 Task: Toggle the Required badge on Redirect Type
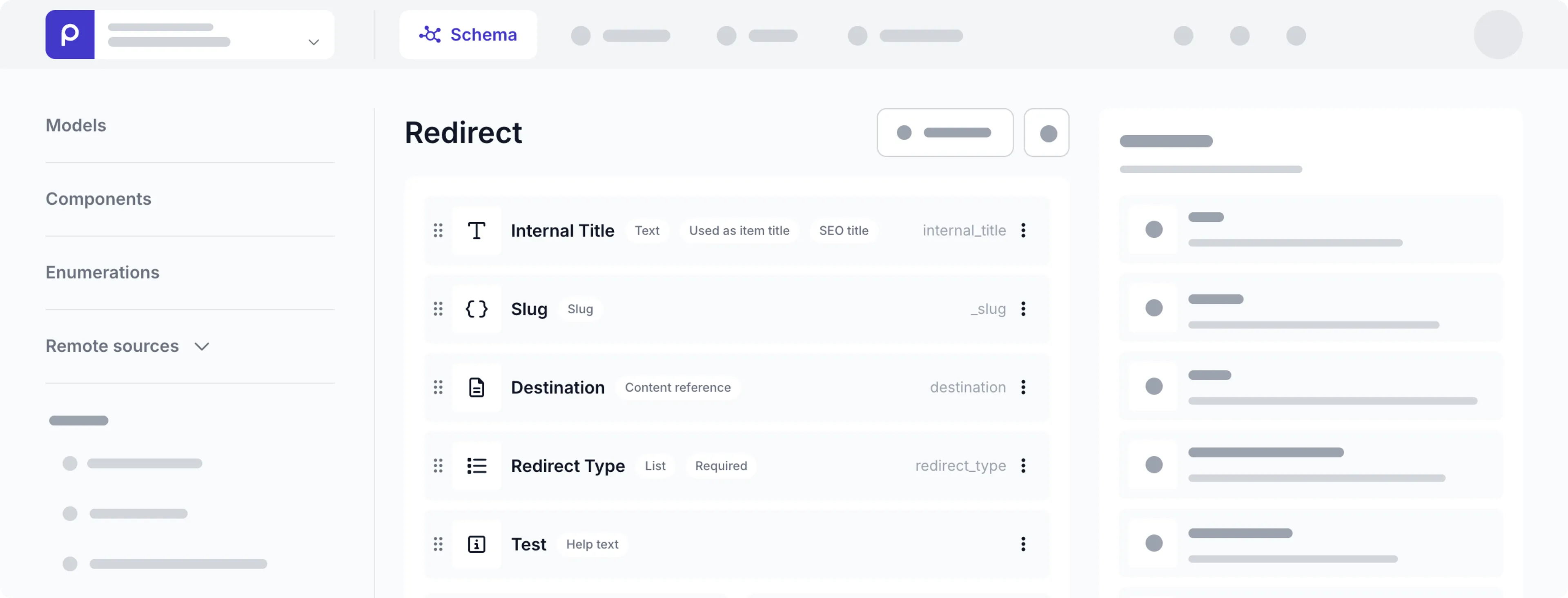point(721,466)
